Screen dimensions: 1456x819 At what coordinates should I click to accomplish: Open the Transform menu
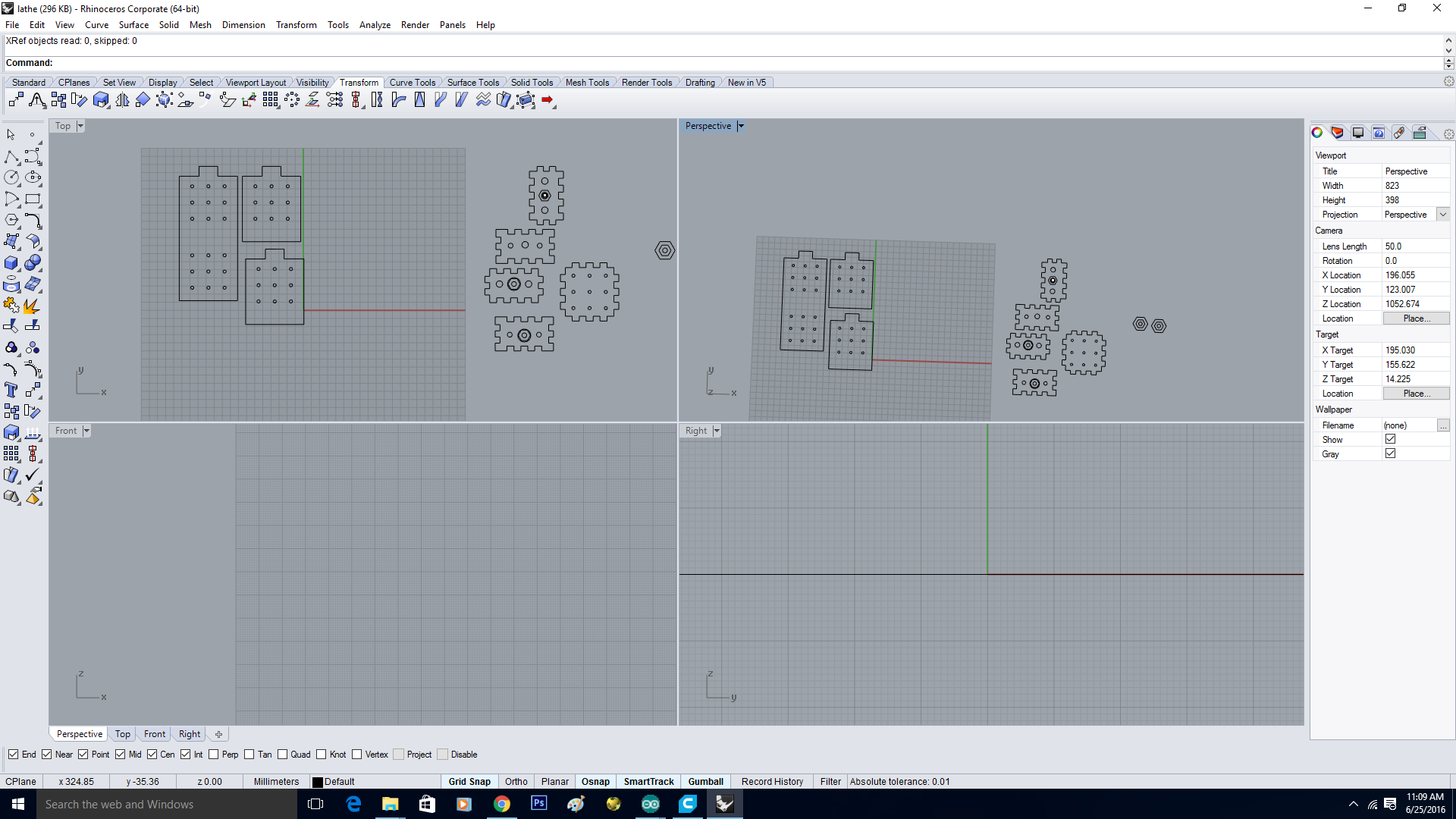(x=296, y=24)
